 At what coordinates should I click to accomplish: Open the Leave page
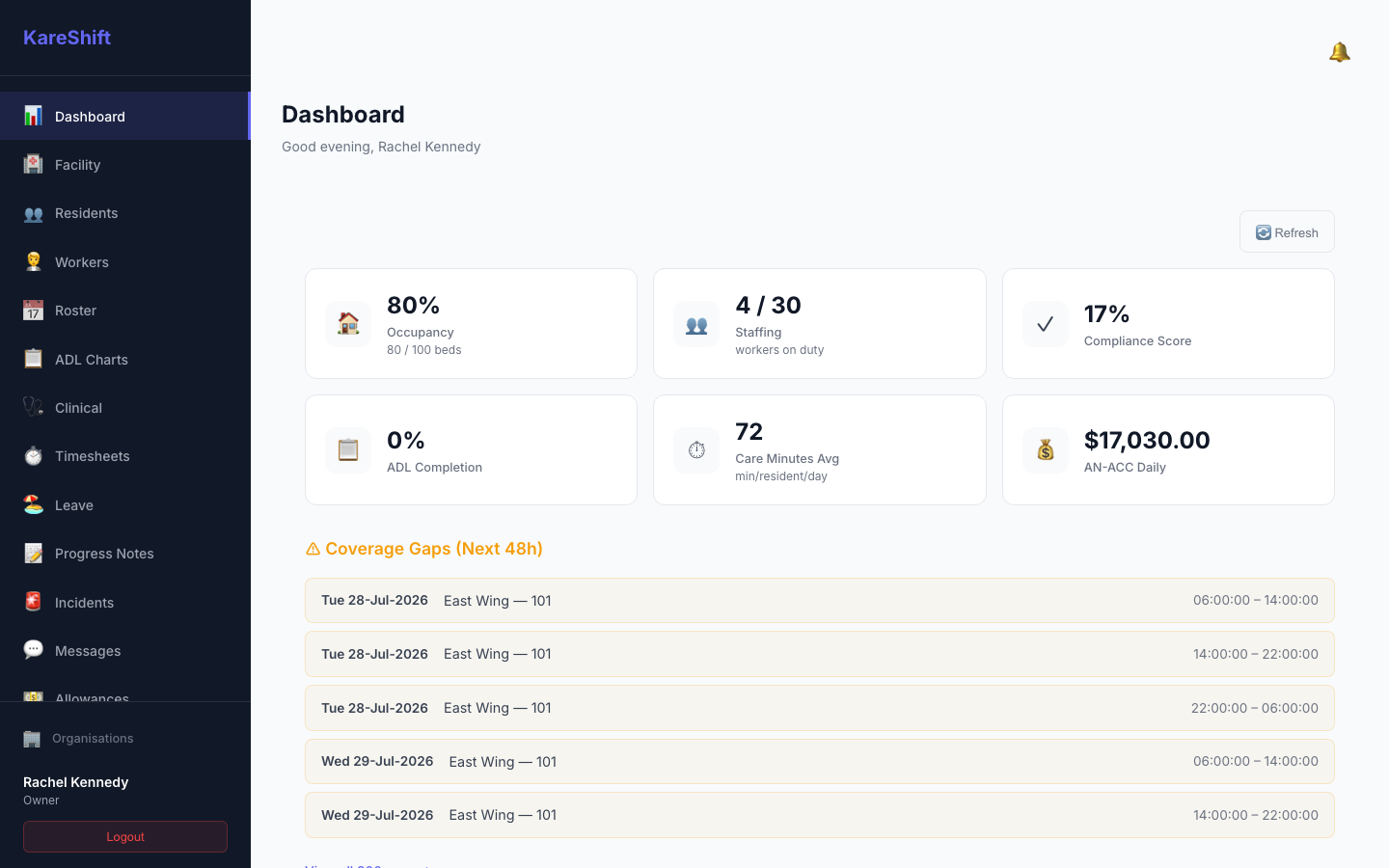[125, 504]
